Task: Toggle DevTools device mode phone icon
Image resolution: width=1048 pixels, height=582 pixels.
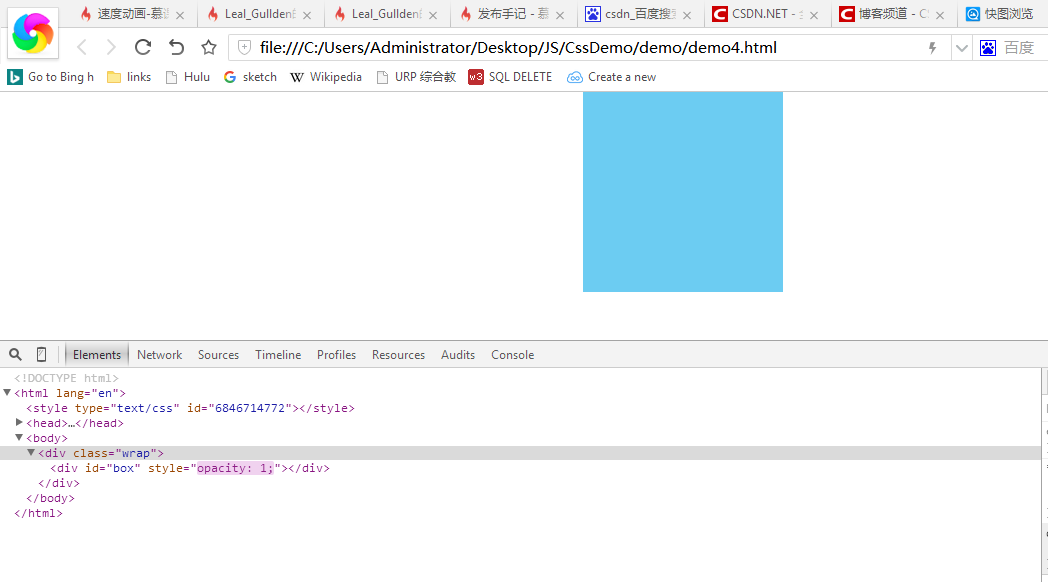Action: click(41, 354)
